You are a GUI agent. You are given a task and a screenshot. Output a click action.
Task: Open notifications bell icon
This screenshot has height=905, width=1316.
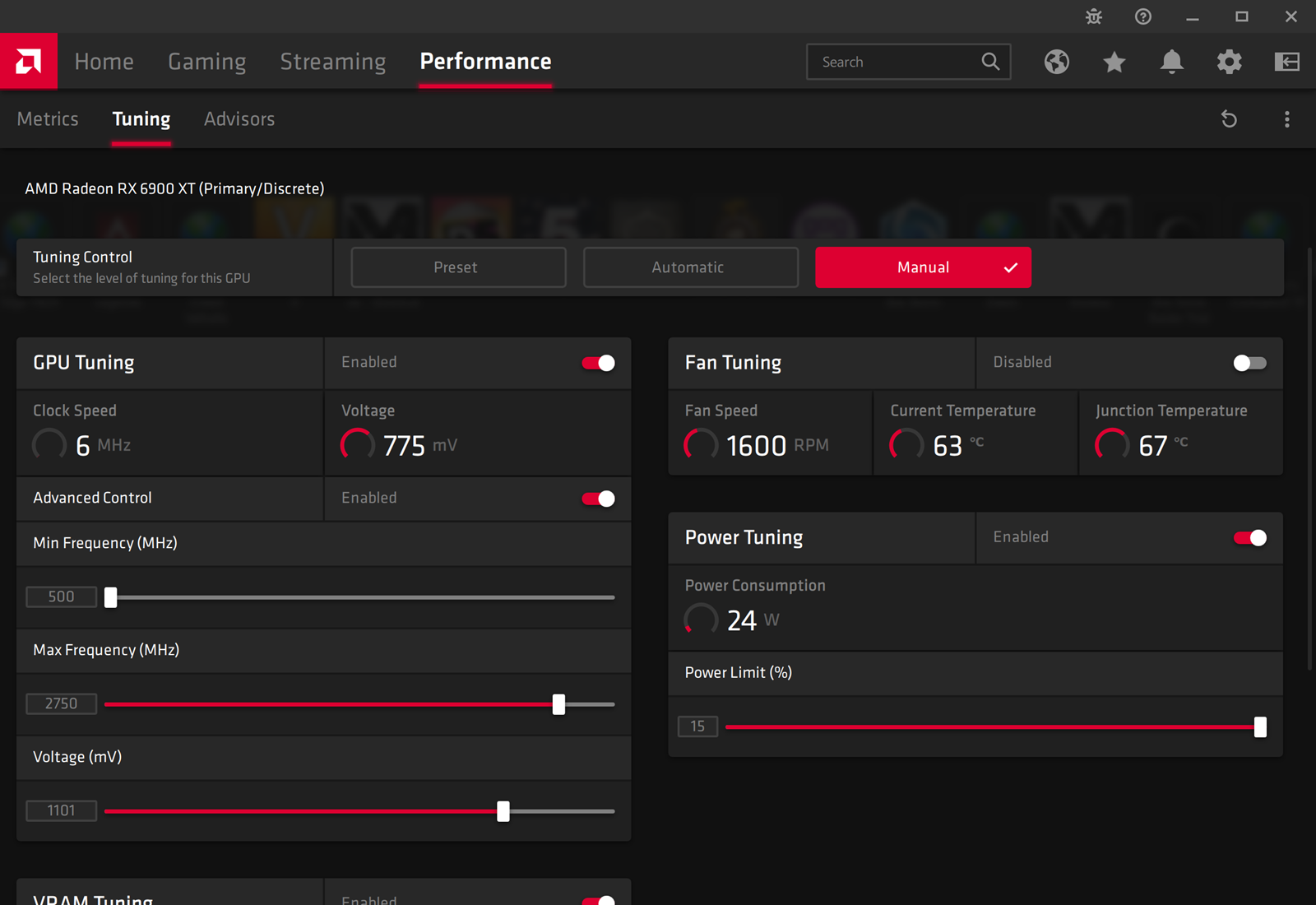tap(1172, 62)
